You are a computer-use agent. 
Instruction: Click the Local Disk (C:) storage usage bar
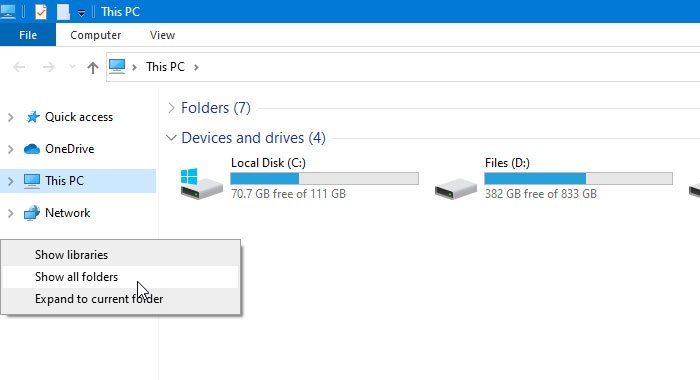coord(325,179)
